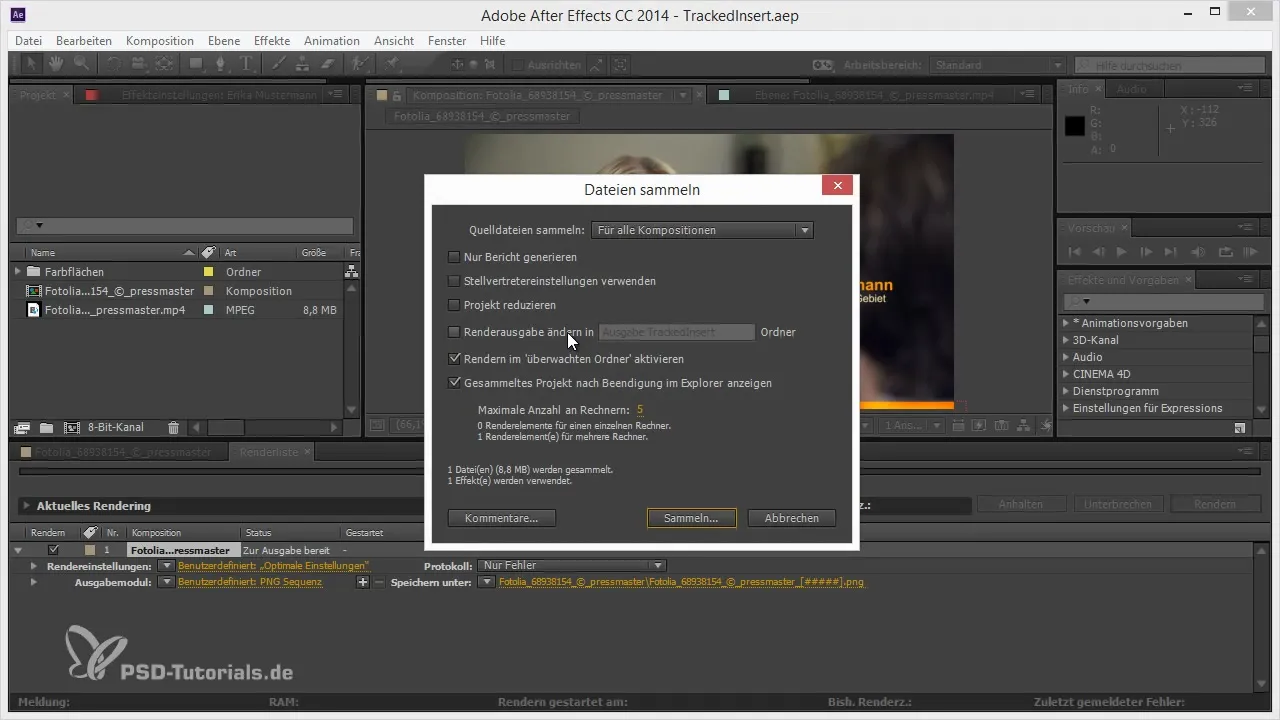Open the Effekte menu
The image size is (1280, 720).
272,41
